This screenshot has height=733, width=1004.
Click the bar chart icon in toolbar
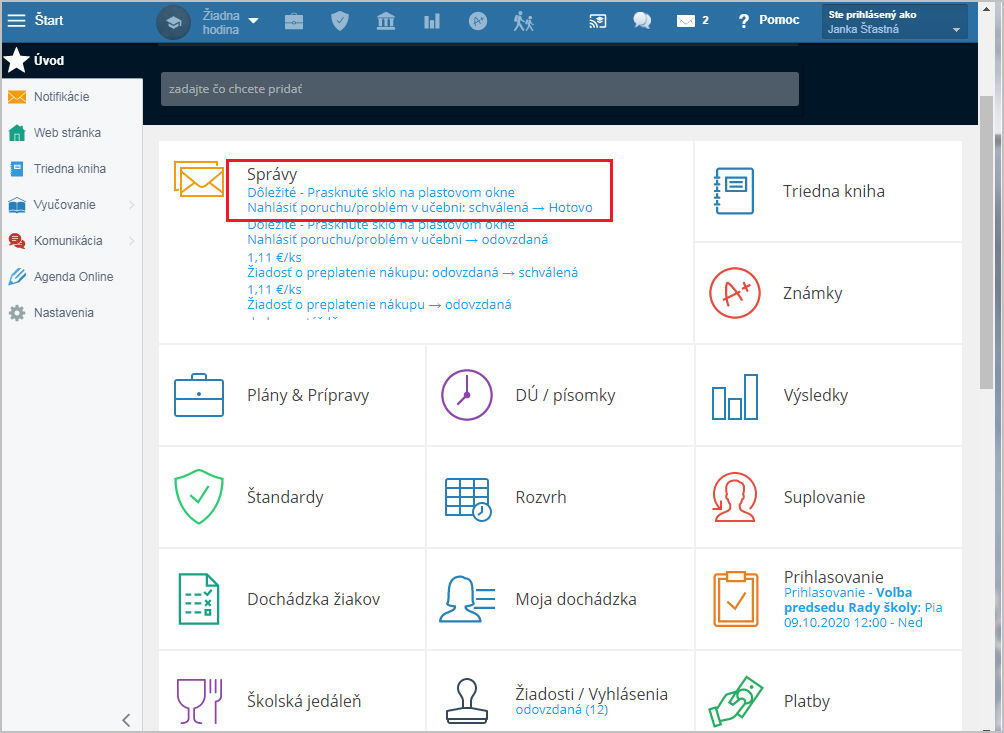432,21
